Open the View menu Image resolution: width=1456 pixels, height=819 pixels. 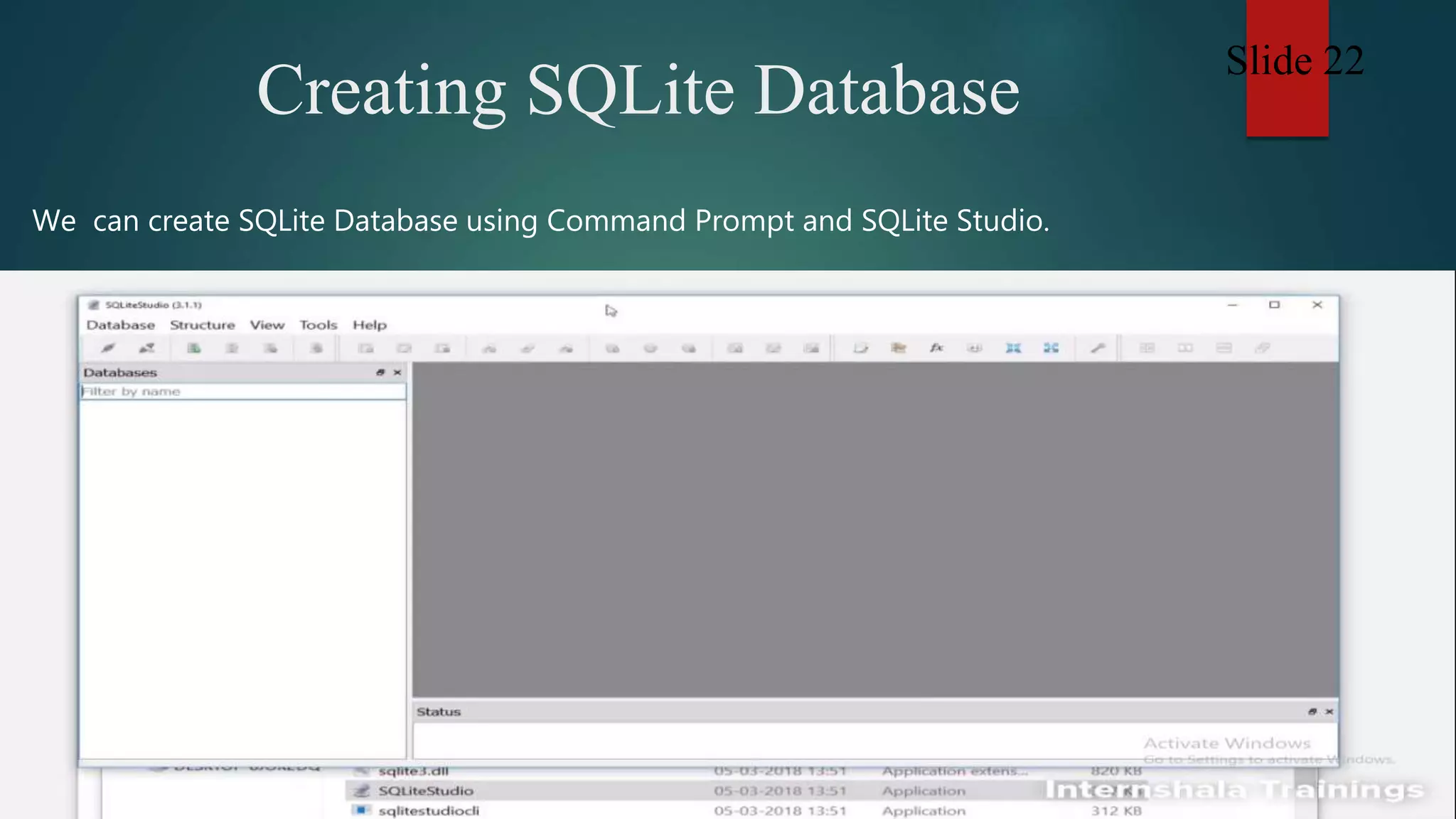pyautogui.click(x=267, y=325)
